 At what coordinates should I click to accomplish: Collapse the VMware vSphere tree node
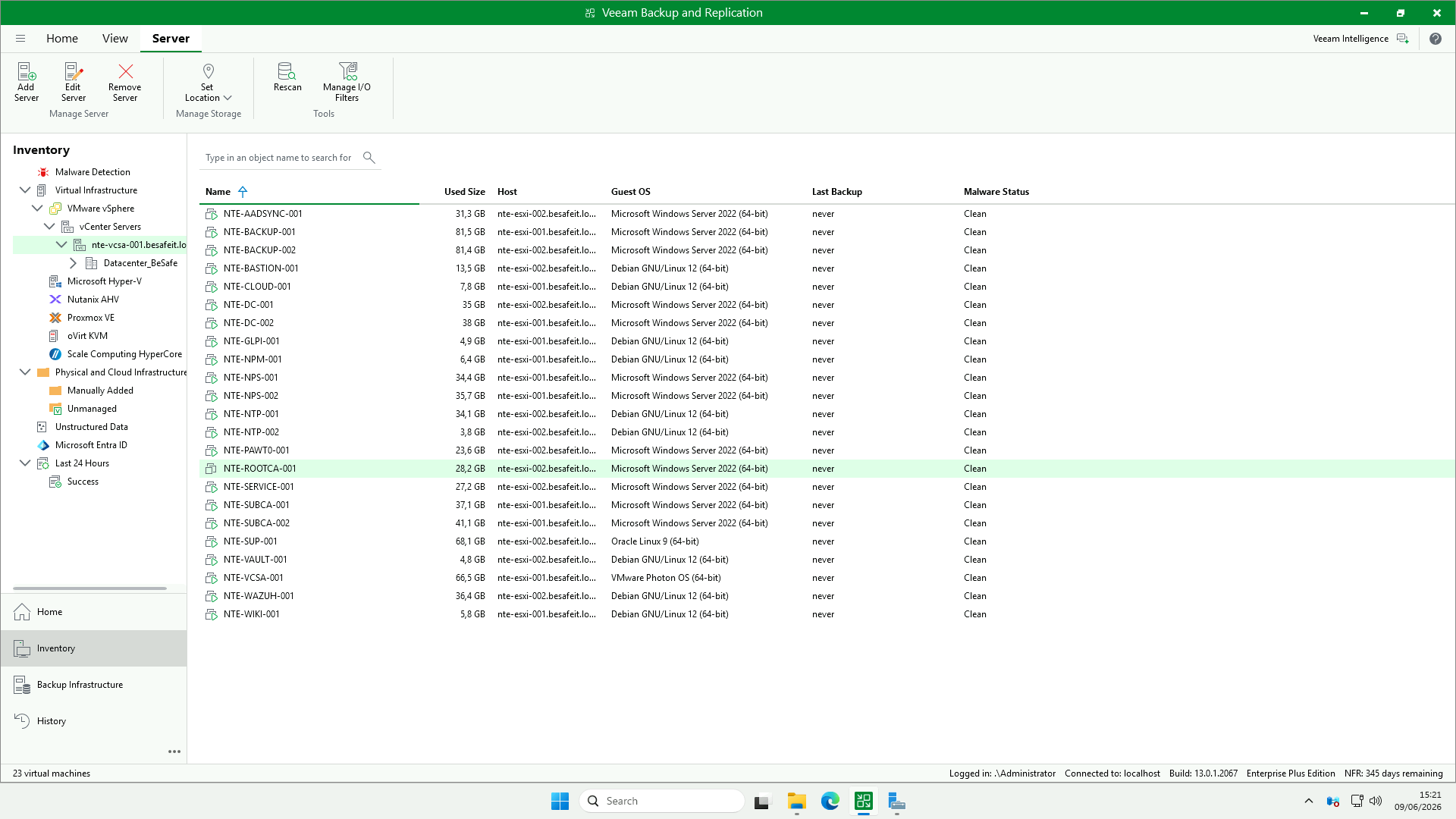(37, 209)
